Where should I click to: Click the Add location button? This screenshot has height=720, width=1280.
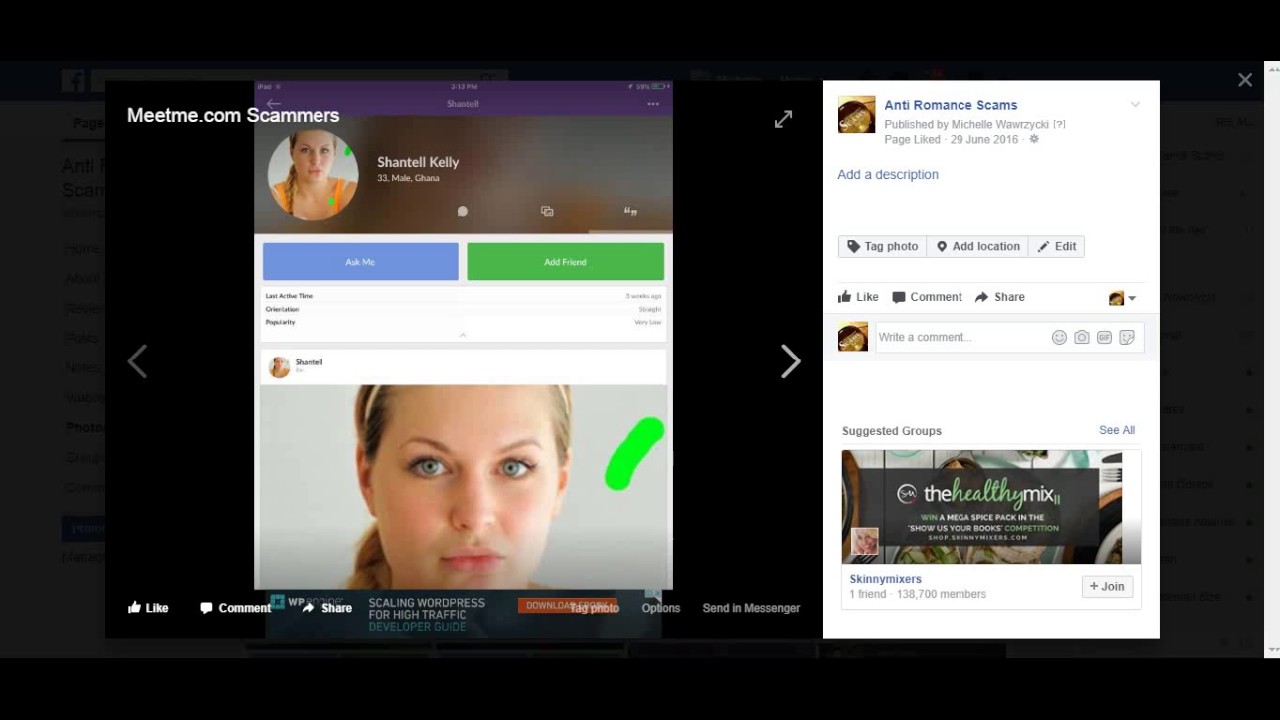(977, 246)
